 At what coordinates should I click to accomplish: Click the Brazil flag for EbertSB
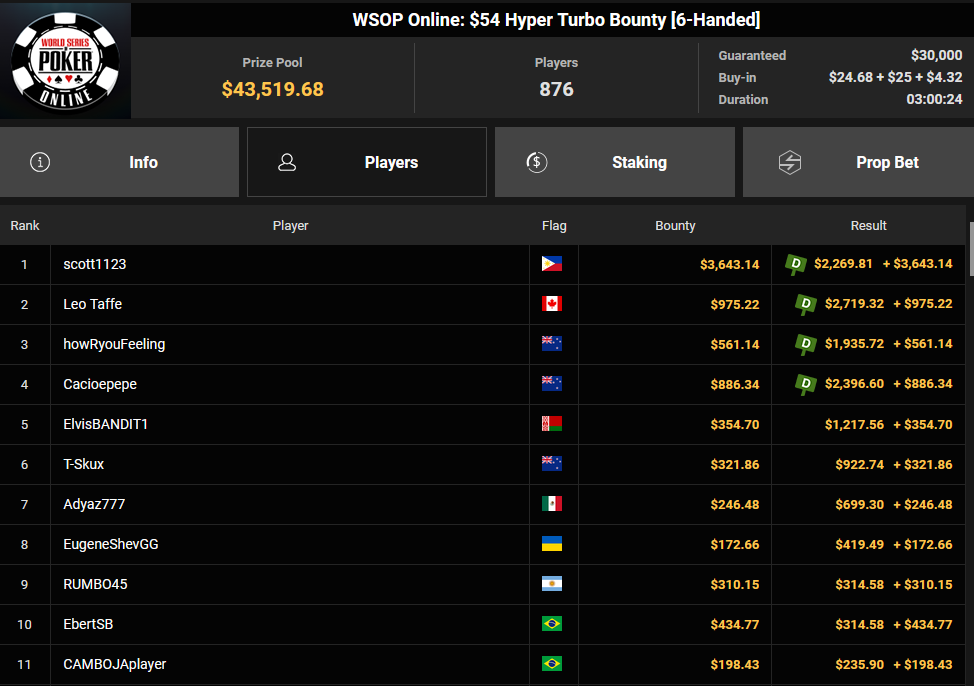[x=552, y=624]
